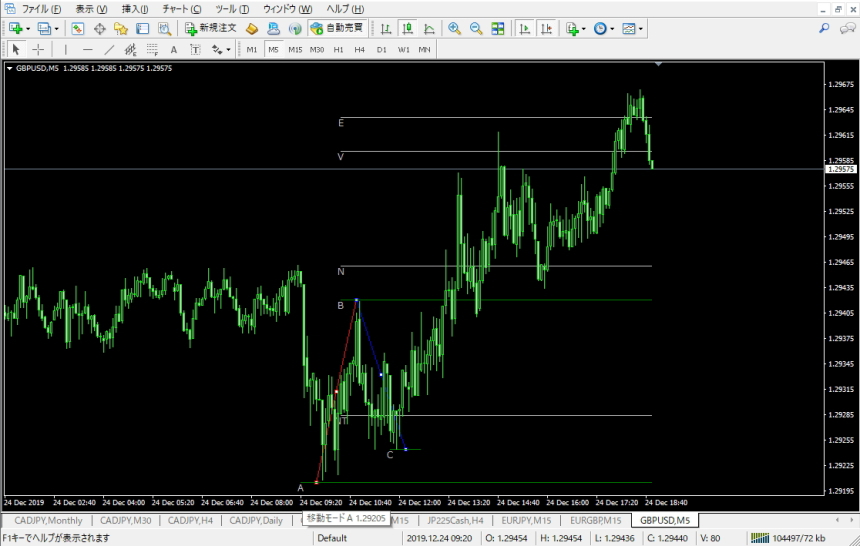860x546 pixels.
Task: Toggle the 自動売買 auto trading button
Action: [337, 28]
